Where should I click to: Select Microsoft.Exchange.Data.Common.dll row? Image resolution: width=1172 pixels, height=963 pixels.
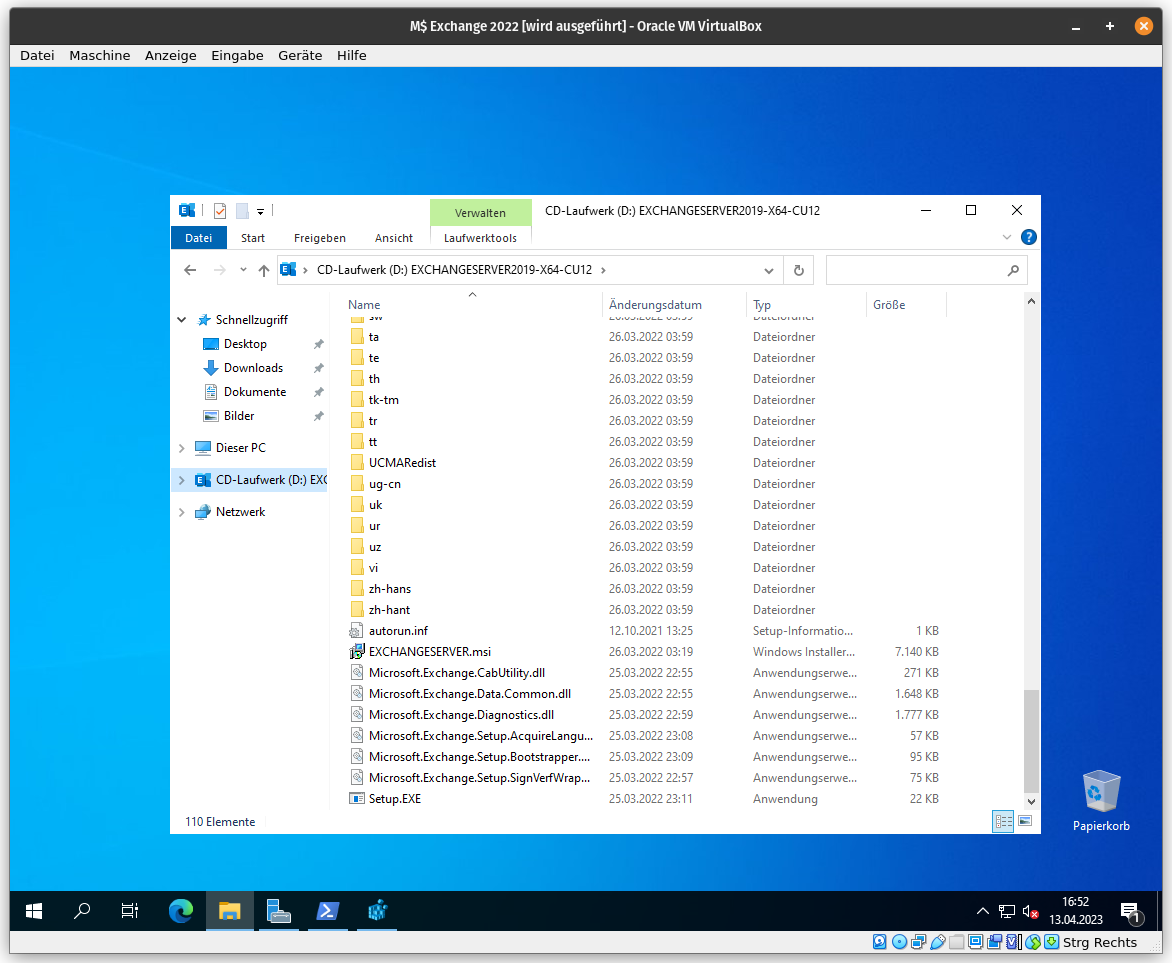click(643, 694)
